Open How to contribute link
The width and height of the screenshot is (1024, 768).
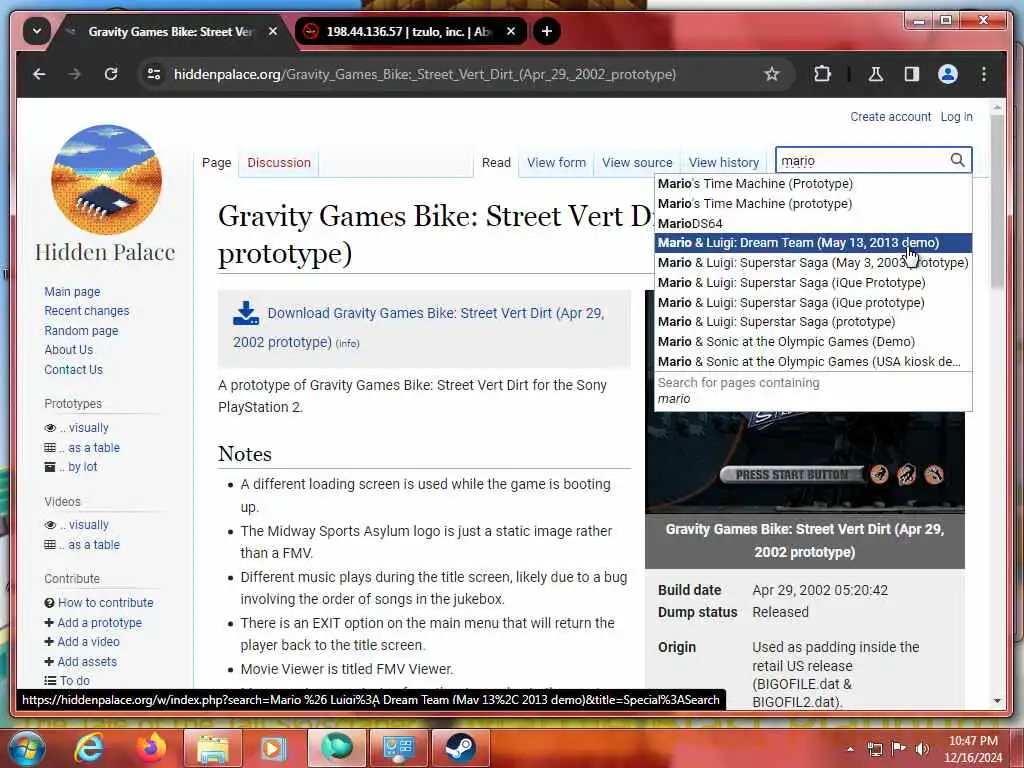pyautogui.click(x=105, y=603)
